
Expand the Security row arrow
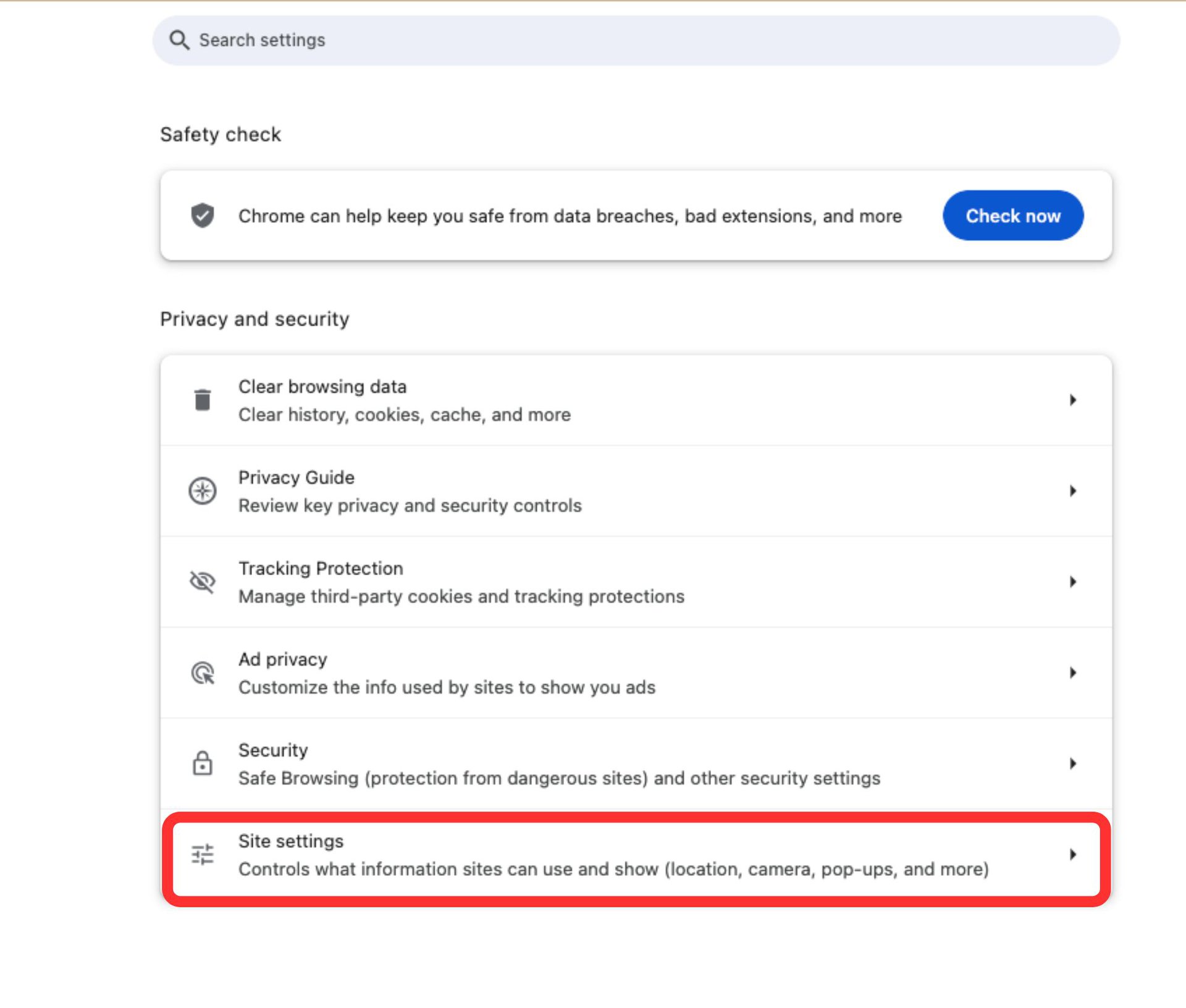[1073, 763]
